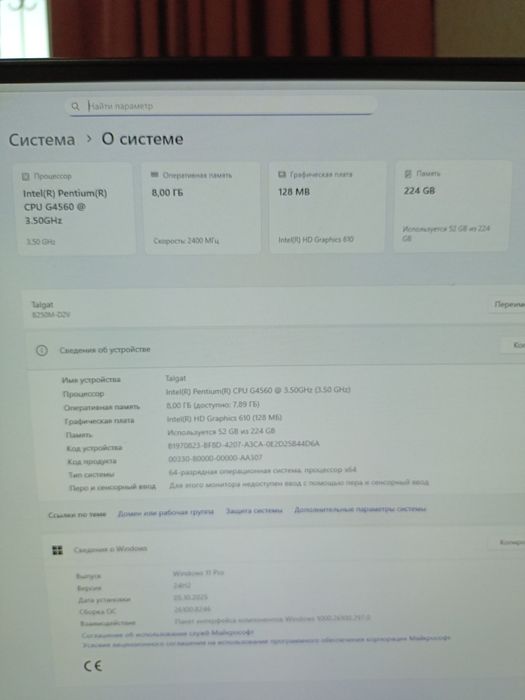The height and width of the screenshot is (700, 525).
Task: Open 'Домен или рабочая группа' link
Action: (166, 512)
